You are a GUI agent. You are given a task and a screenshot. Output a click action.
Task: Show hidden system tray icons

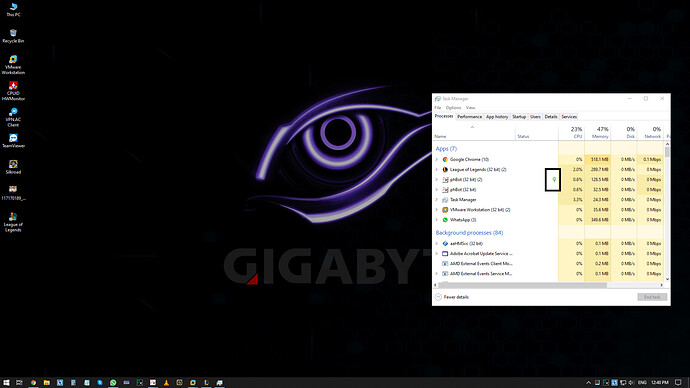click(x=589, y=383)
